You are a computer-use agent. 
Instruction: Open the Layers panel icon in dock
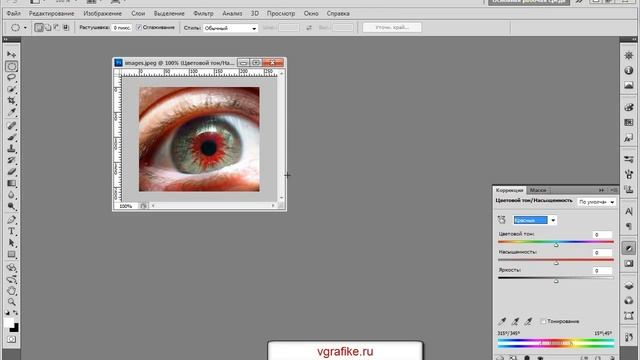[629, 286]
